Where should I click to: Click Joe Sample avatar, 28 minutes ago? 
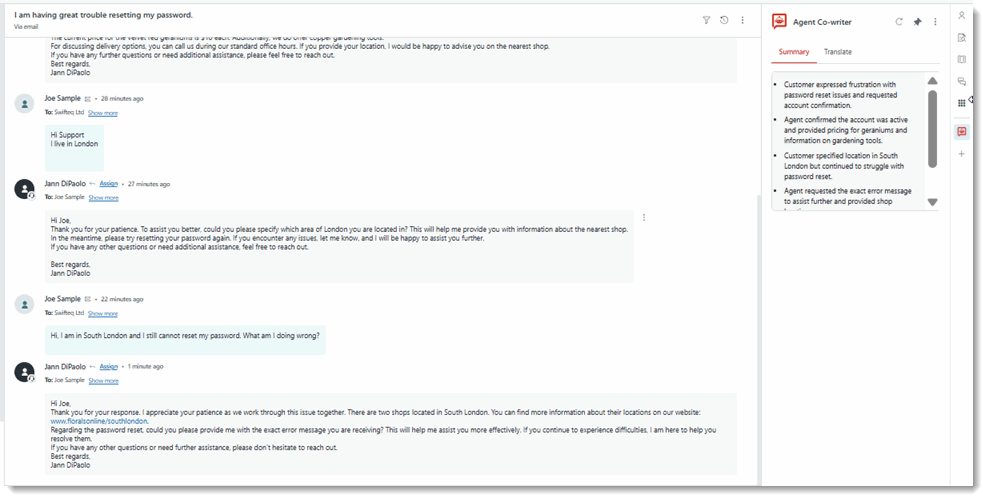pyautogui.click(x=24, y=104)
